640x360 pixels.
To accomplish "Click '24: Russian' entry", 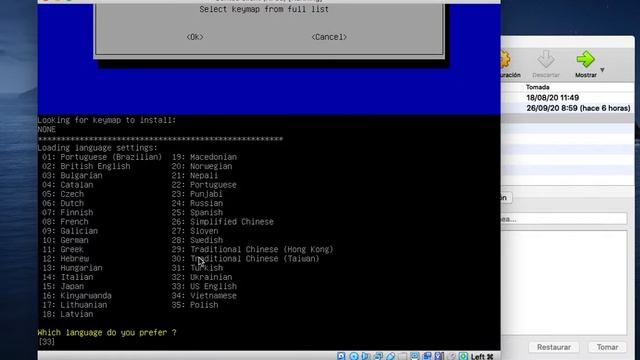I will pyautogui.click(x=197, y=203).
